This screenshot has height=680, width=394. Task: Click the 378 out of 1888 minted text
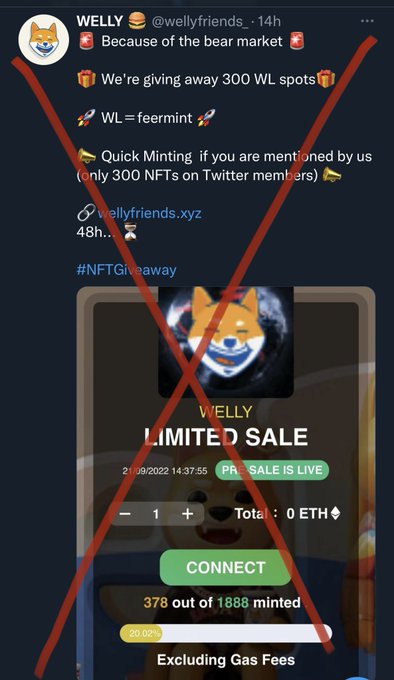[x=222, y=602]
